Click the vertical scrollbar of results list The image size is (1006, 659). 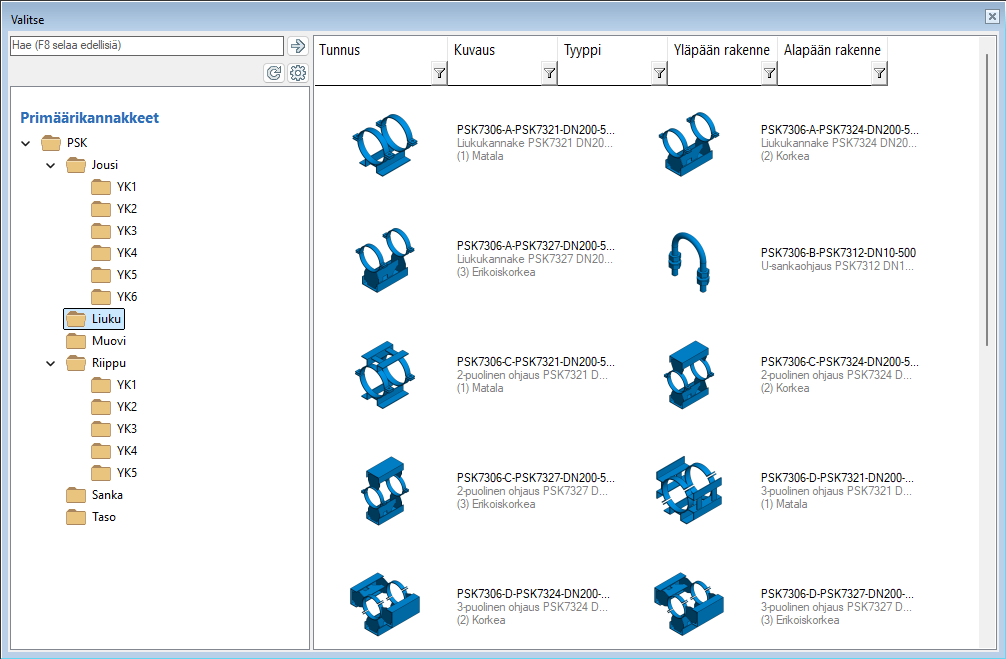point(987,200)
